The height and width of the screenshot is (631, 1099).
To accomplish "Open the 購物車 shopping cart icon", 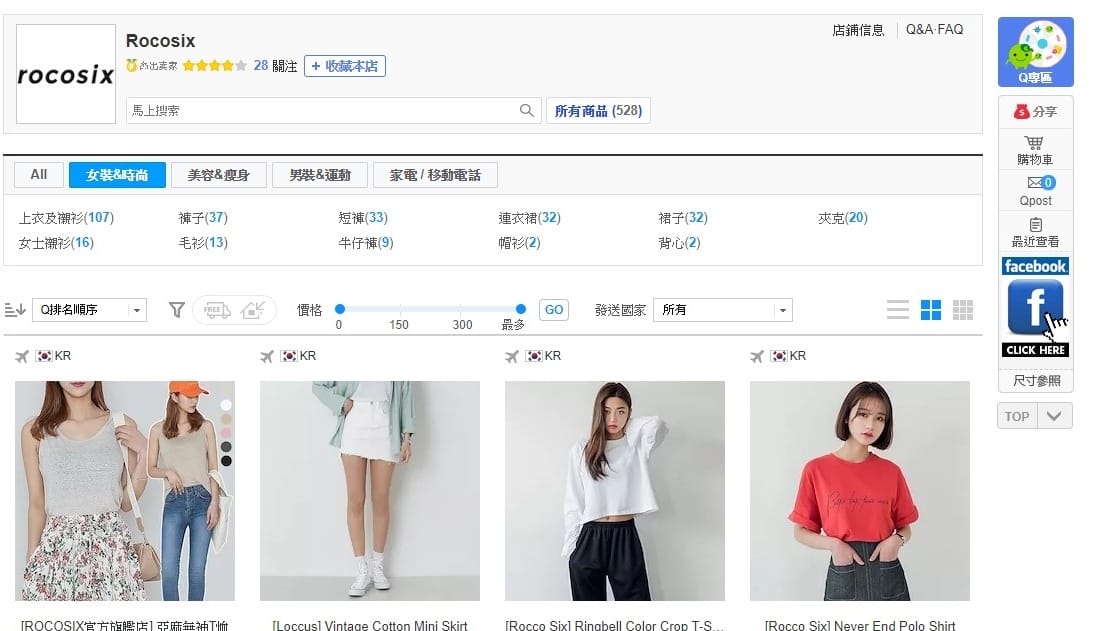I will pos(1035,148).
